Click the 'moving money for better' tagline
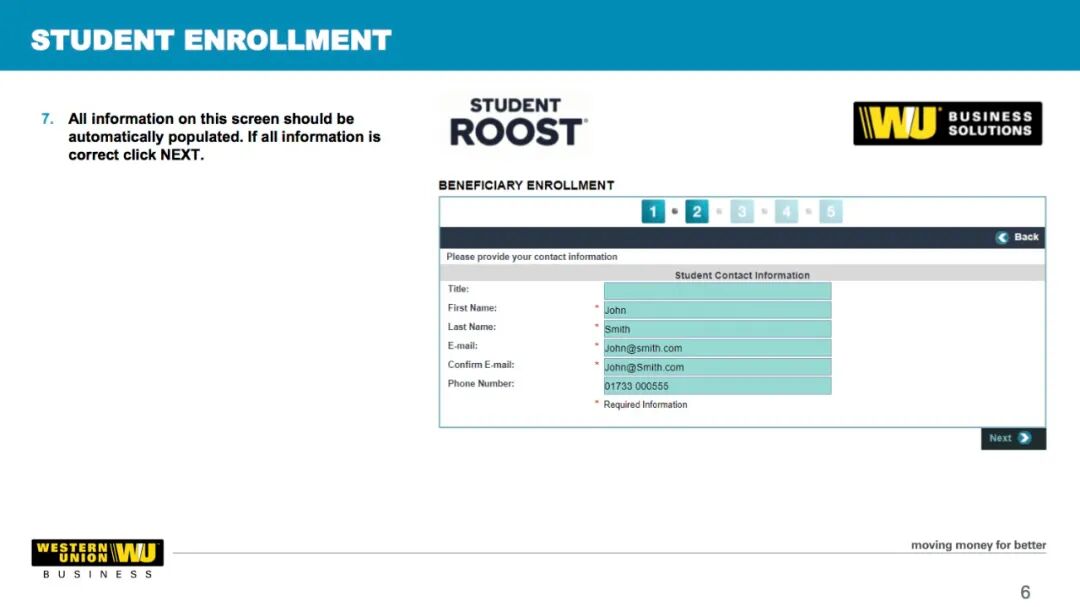The width and height of the screenshot is (1080, 607). (978, 545)
